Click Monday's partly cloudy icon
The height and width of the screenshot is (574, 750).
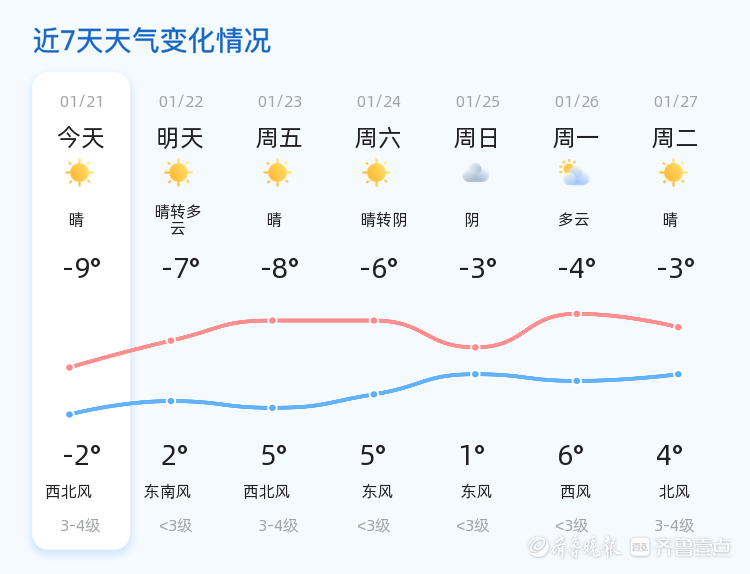pos(574,174)
